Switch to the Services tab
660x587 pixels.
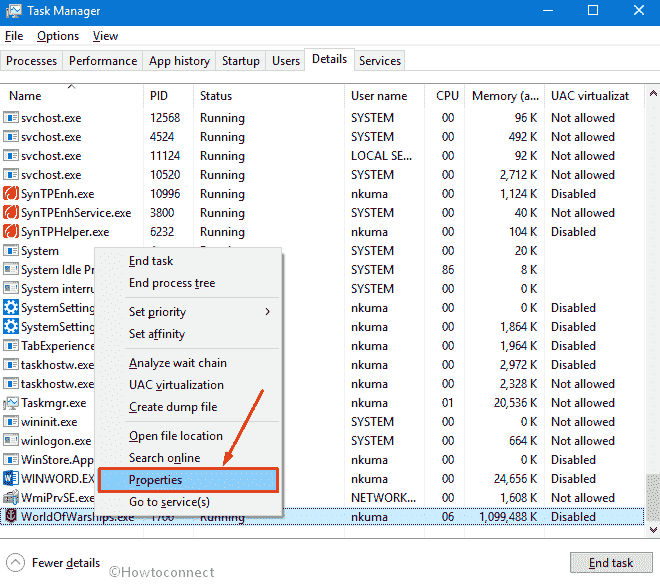coord(380,61)
